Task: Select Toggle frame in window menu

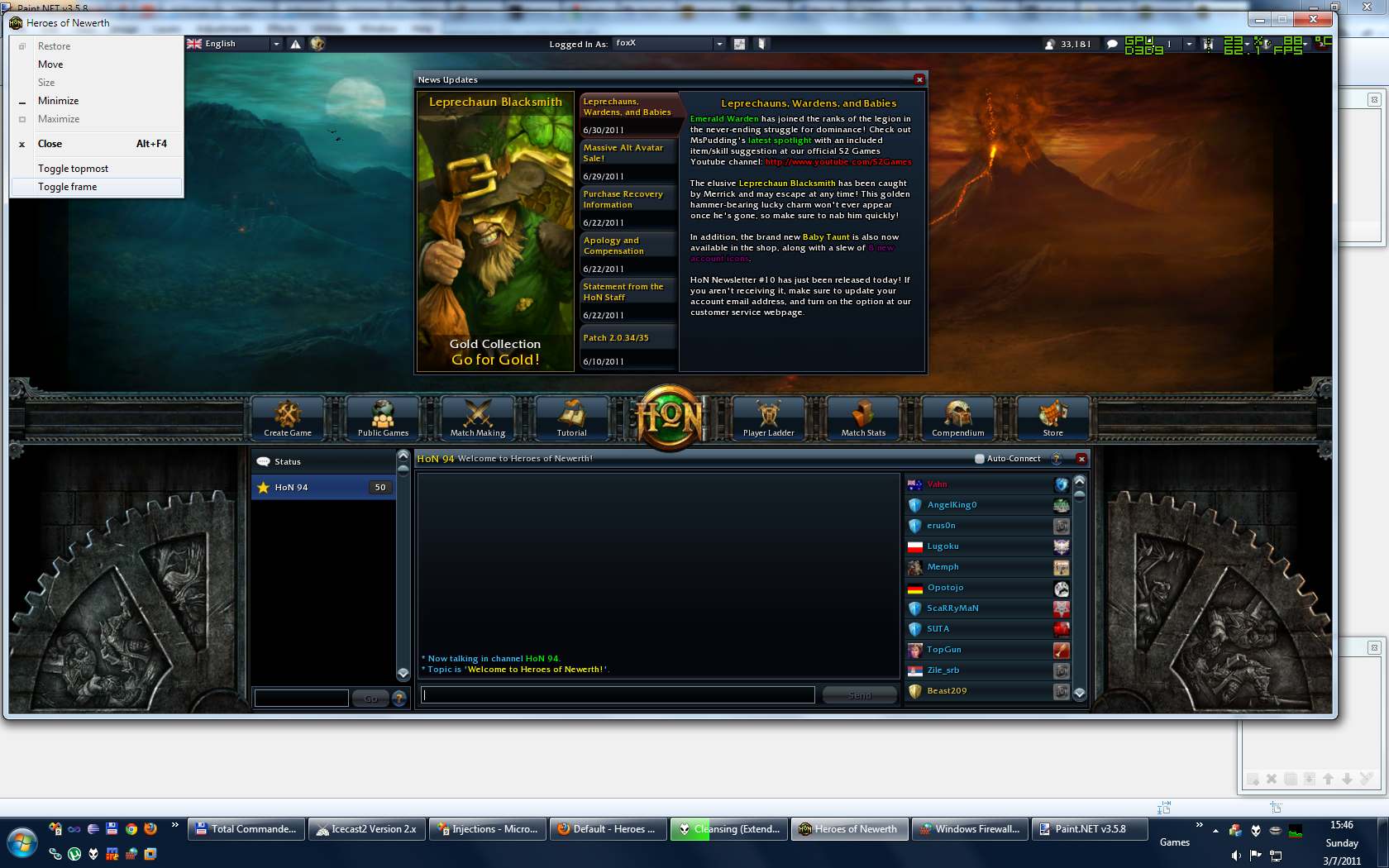Action: click(67, 187)
